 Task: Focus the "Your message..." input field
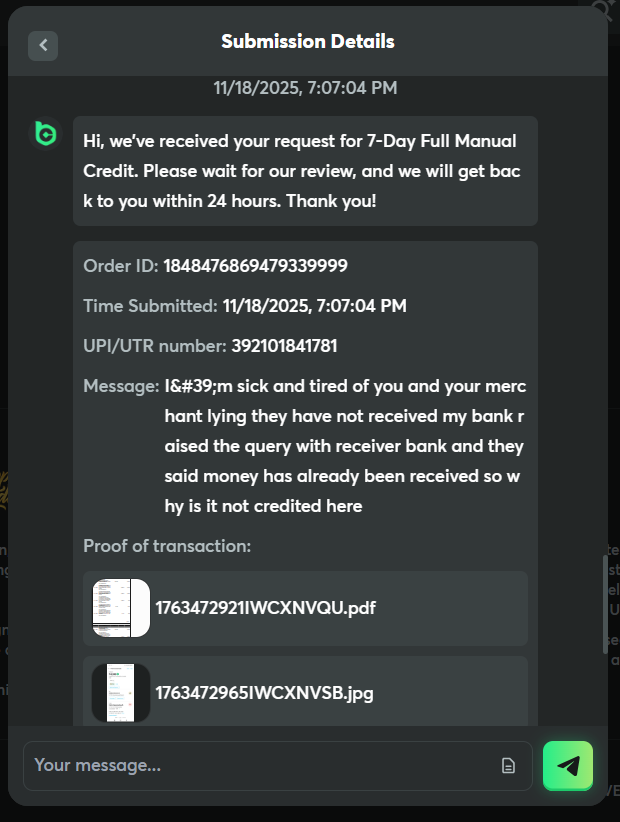tap(260, 766)
